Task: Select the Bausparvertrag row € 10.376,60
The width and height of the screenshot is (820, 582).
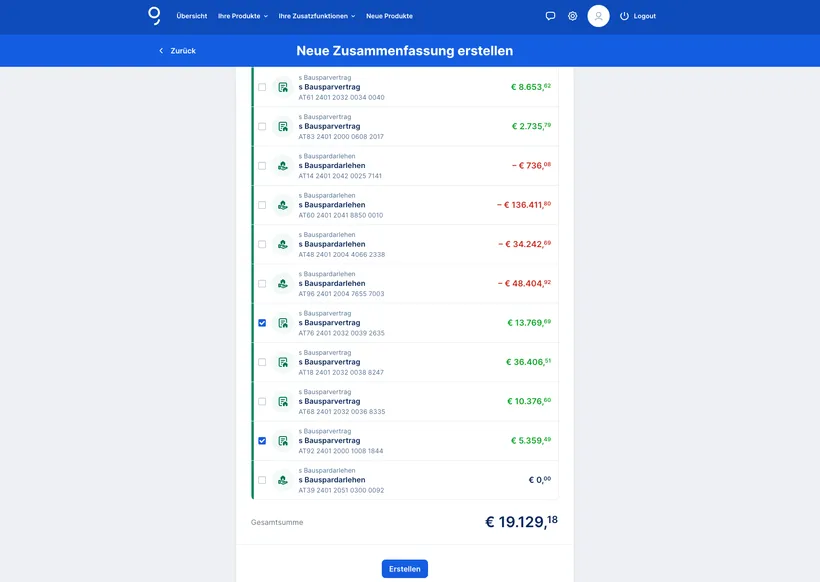Action: (x=262, y=401)
